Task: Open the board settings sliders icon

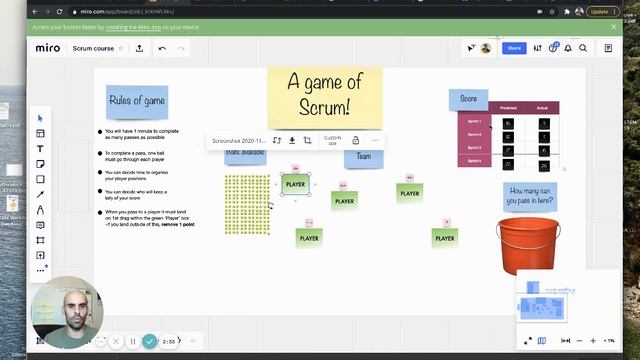Action: 537,48
